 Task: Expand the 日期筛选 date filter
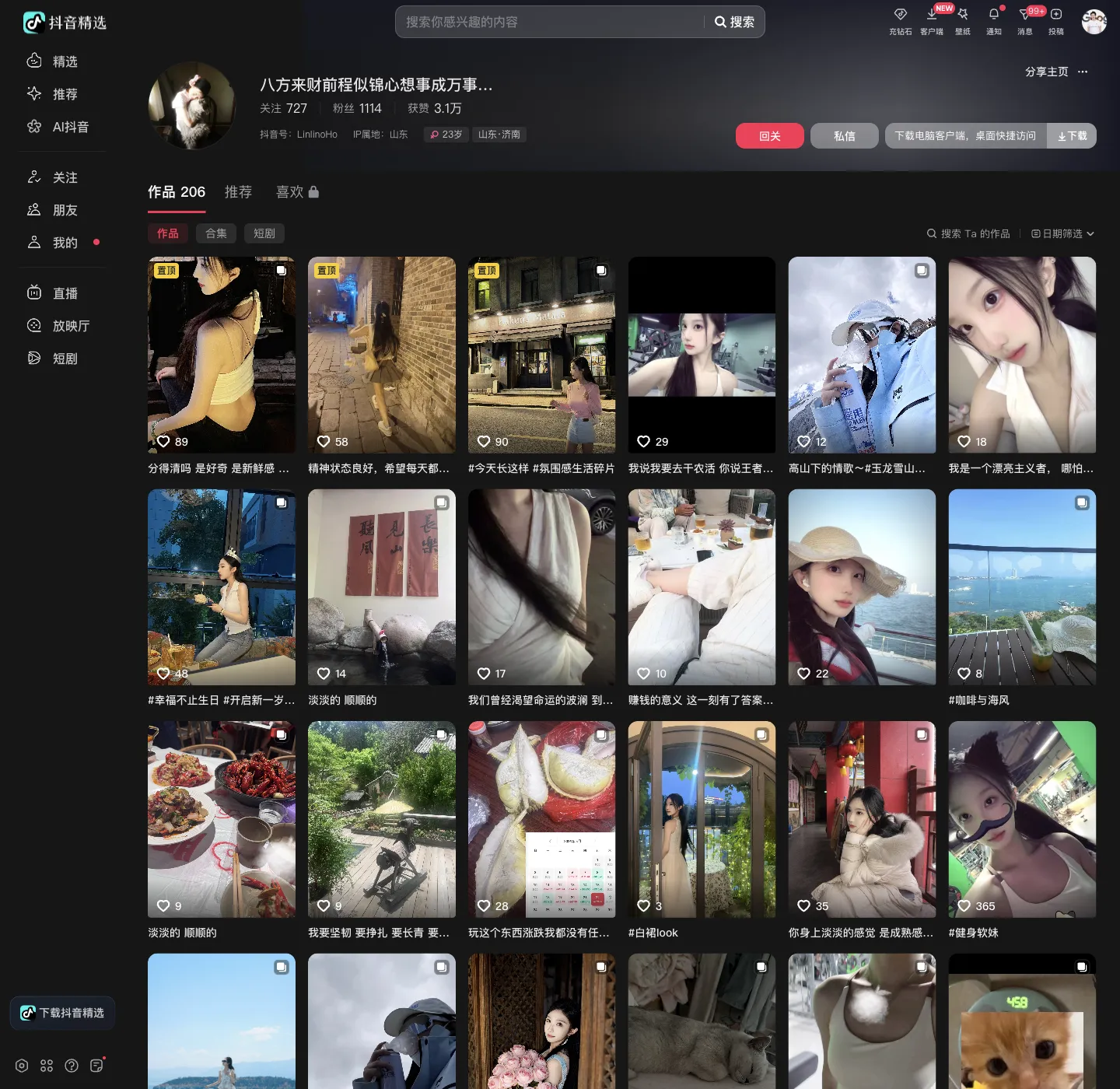point(1062,233)
